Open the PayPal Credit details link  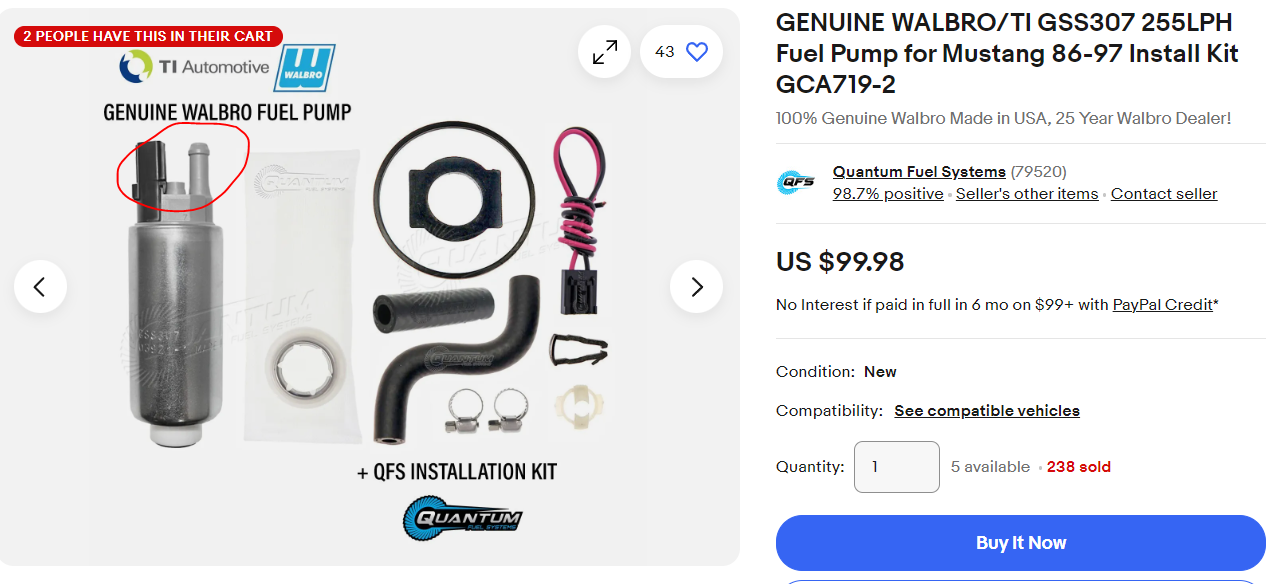(1162, 304)
